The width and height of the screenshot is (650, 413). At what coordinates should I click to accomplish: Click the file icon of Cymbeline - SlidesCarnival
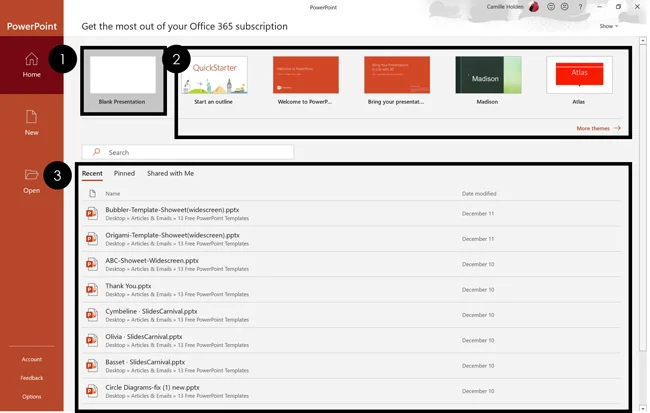[x=92, y=315]
